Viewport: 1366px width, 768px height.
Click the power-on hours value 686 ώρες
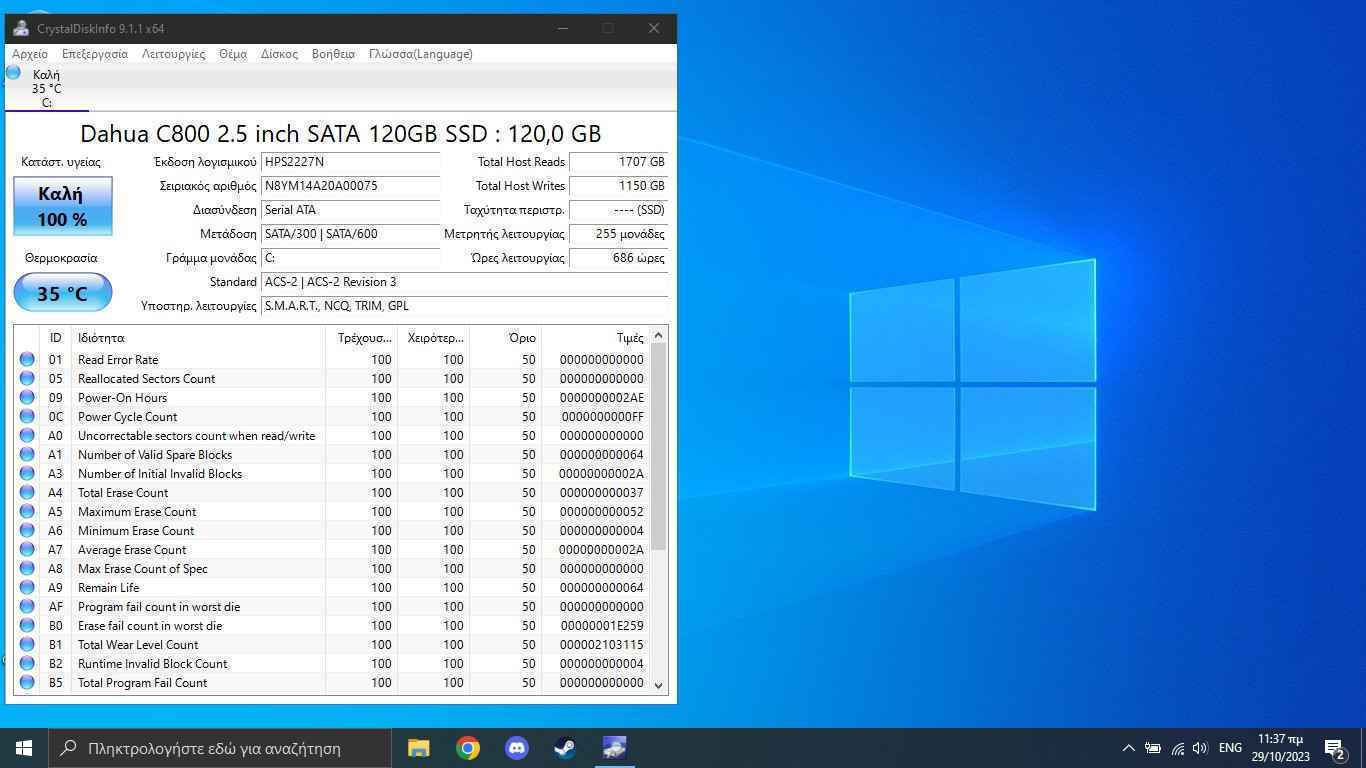point(618,258)
